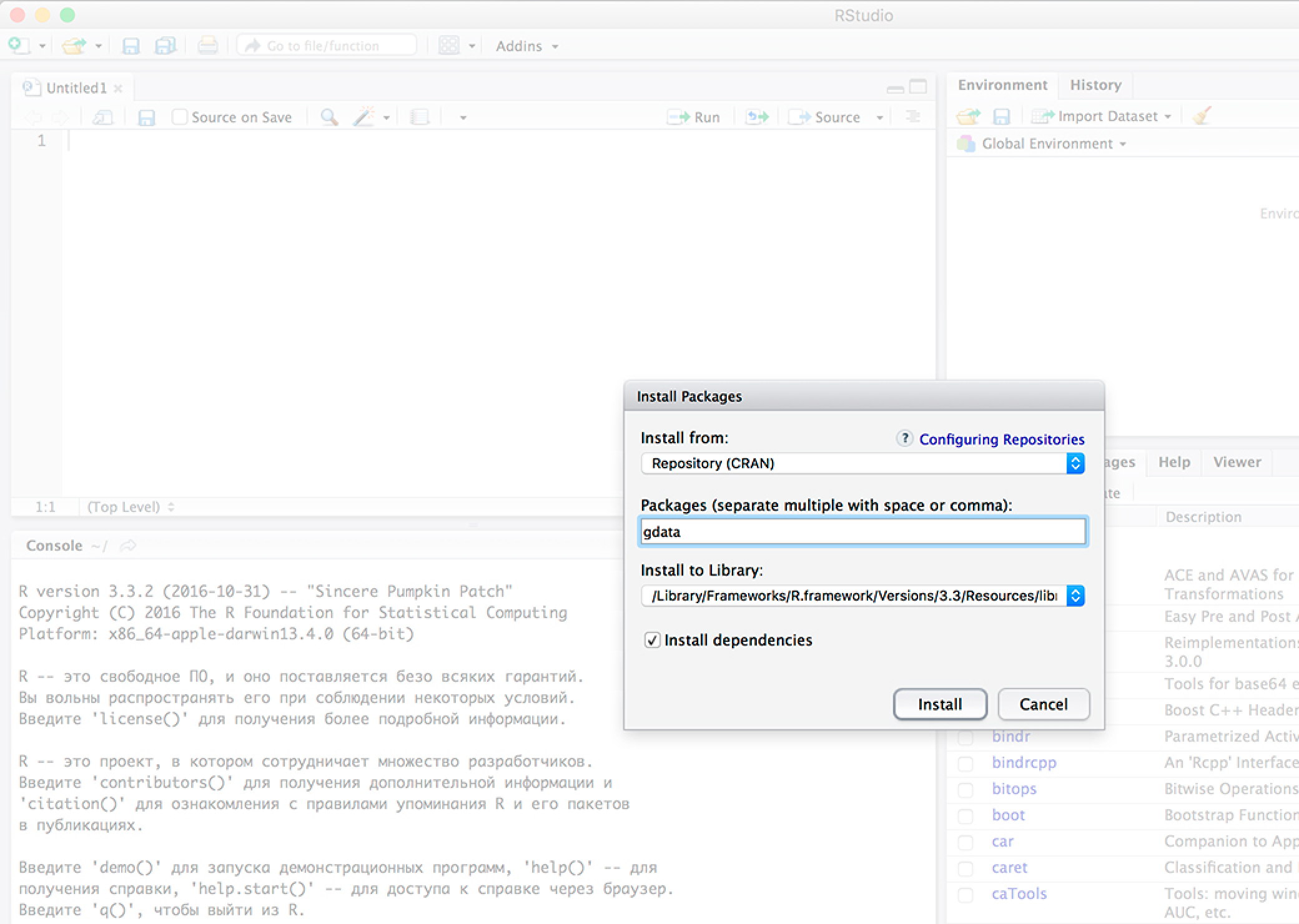Viewport: 1299px width, 924px height.
Task: Switch to the History tab
Action: click(x=1095, y=85)
